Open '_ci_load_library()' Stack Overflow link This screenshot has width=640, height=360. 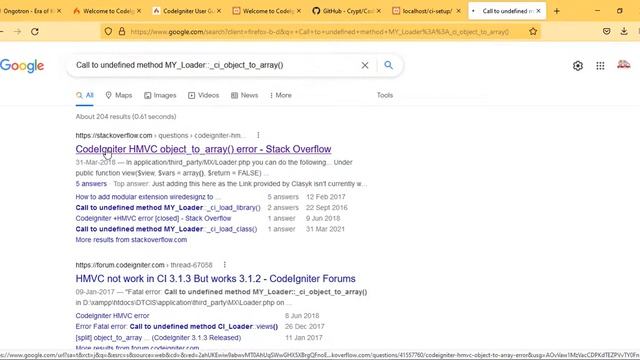[x=168, y=207]
